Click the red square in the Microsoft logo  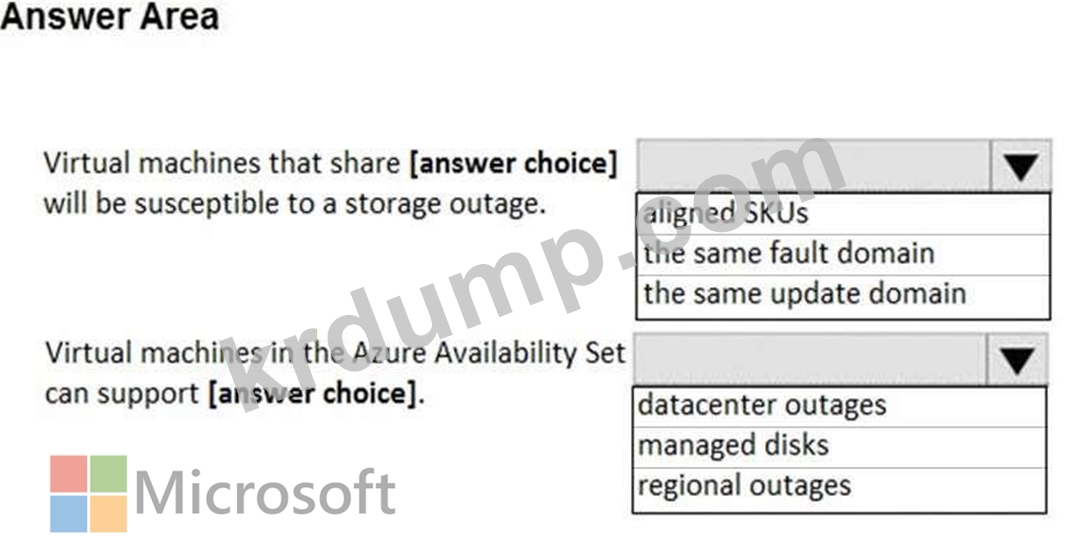pyautogui.click(x=69, y=474)
